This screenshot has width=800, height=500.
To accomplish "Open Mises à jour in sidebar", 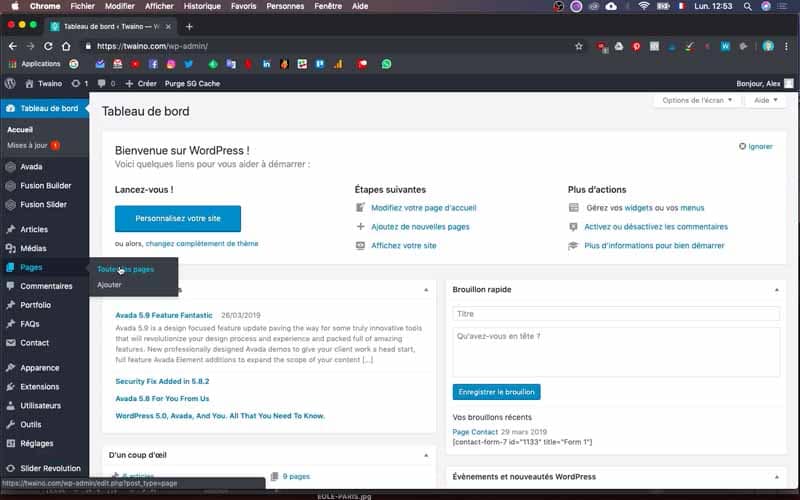I will [33, 145].
